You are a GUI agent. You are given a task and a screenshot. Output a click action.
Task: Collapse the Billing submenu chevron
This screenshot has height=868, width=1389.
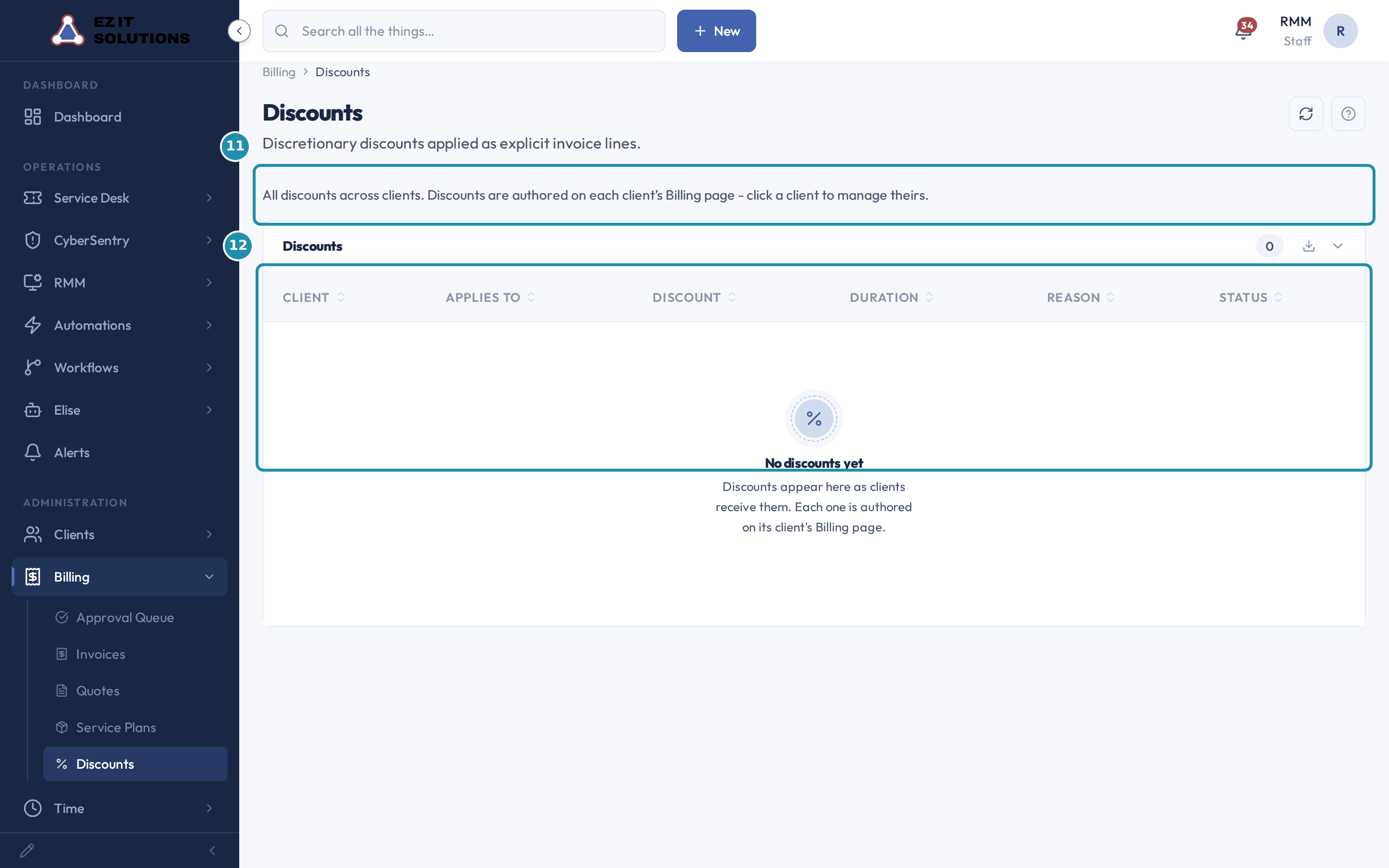click(x=209, y=577)
